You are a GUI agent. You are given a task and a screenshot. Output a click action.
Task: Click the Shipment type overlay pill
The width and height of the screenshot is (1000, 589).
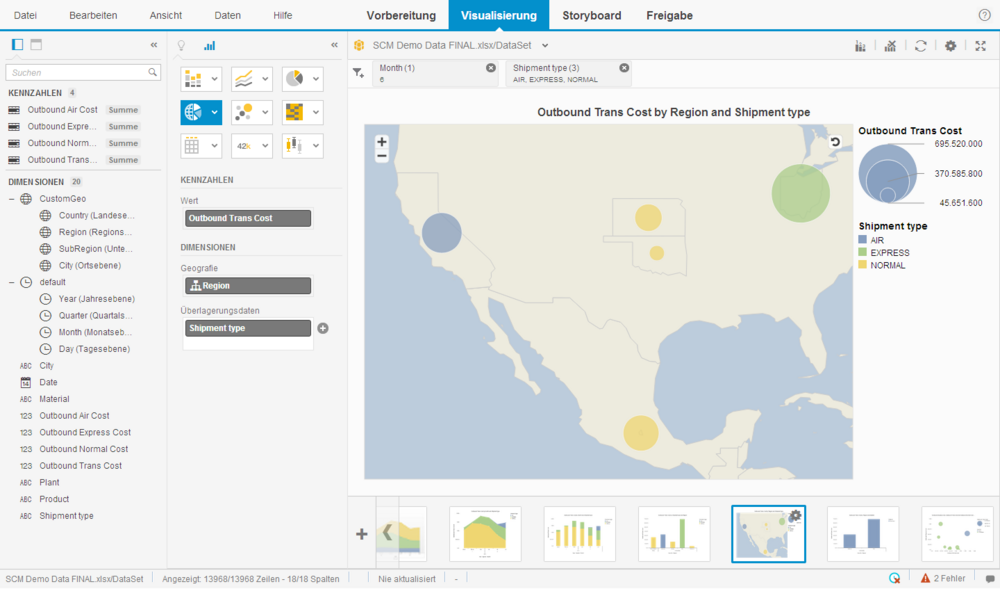248,328
